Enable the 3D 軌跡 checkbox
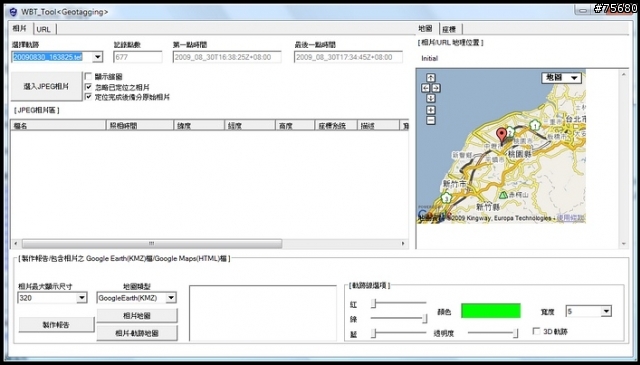Screen dimensions: 640x365 (x=537, y=331)
